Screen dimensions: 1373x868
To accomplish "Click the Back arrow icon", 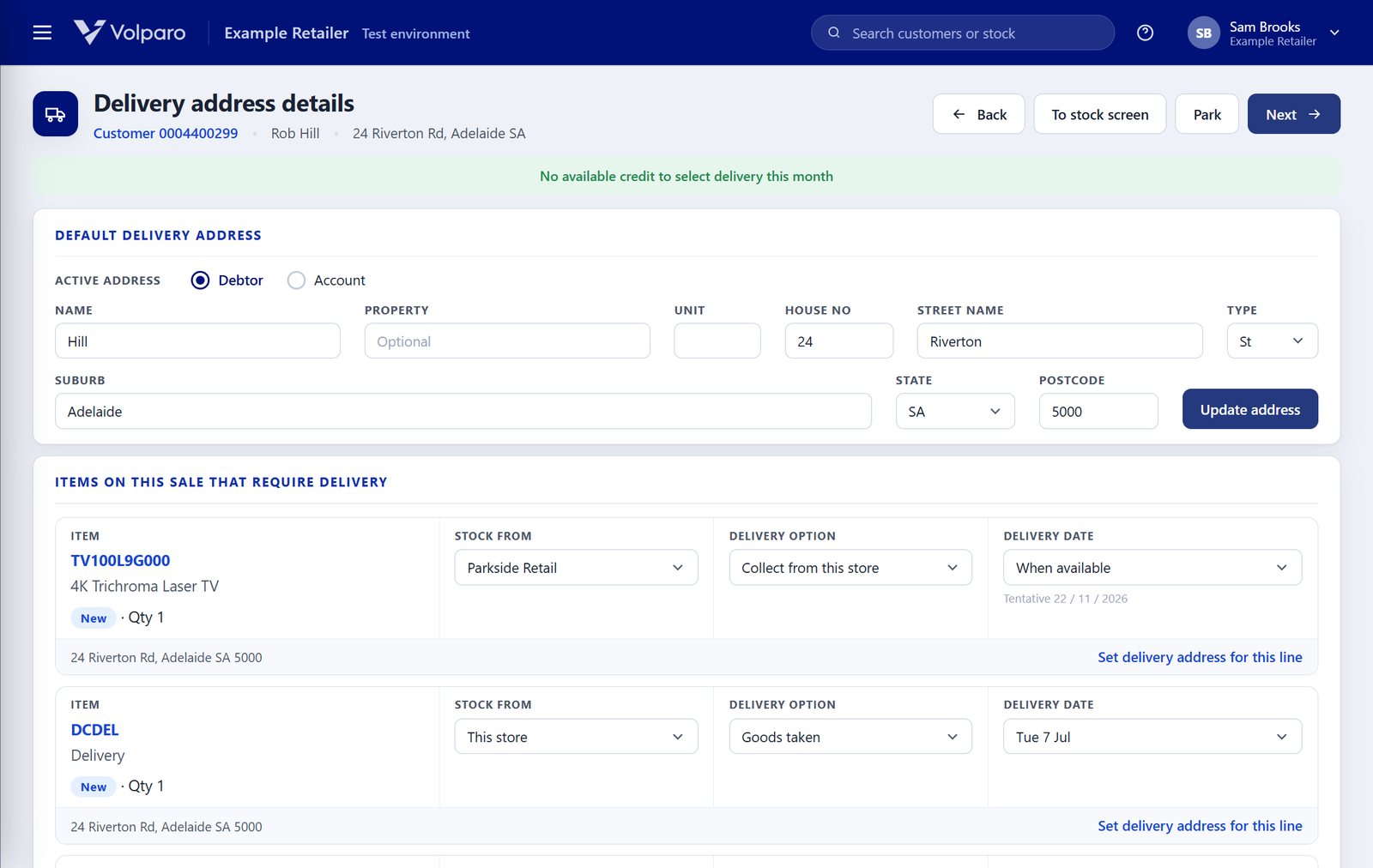I will coord(959,114).
